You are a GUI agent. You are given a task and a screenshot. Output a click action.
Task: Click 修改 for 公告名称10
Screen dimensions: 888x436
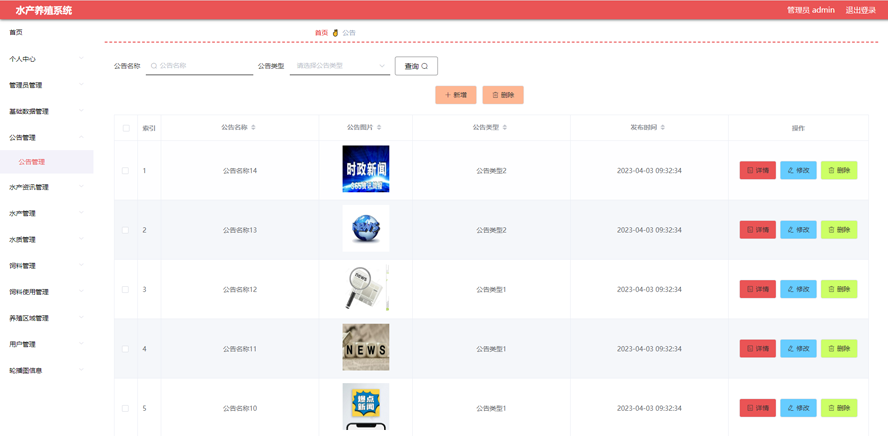point(799,408)
